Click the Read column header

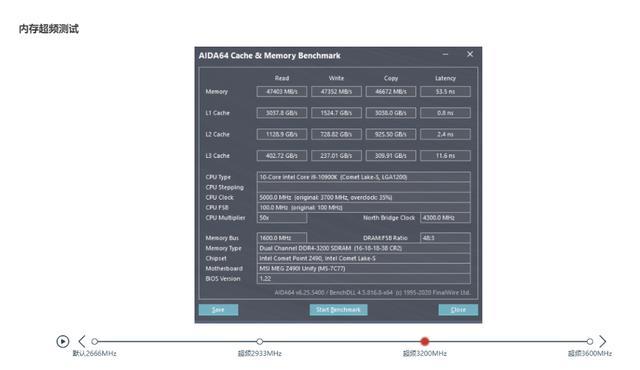pos(282,78)
